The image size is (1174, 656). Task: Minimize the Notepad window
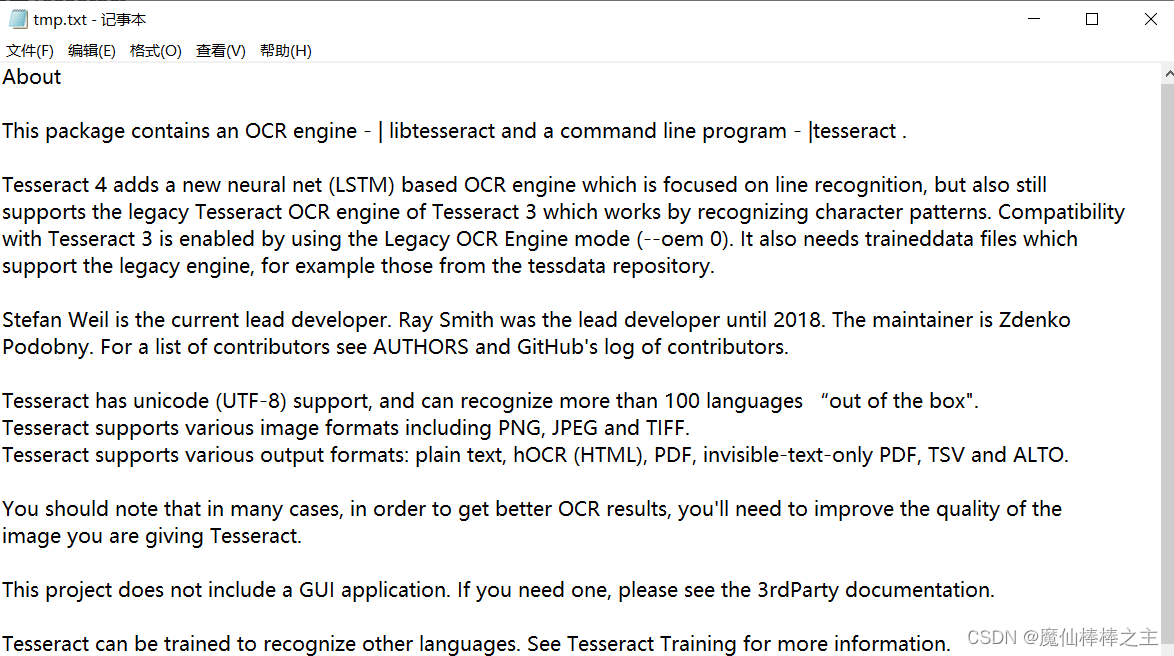[x=1034, y=19]
